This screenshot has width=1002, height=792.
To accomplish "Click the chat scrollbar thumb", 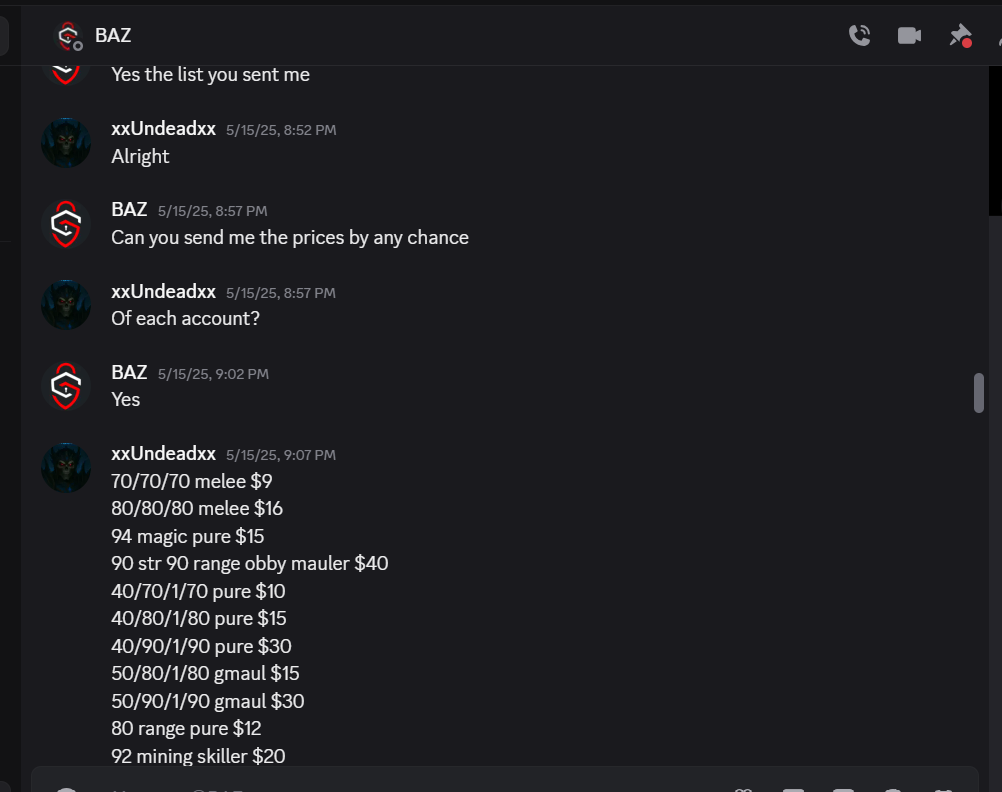I will 978,393.
